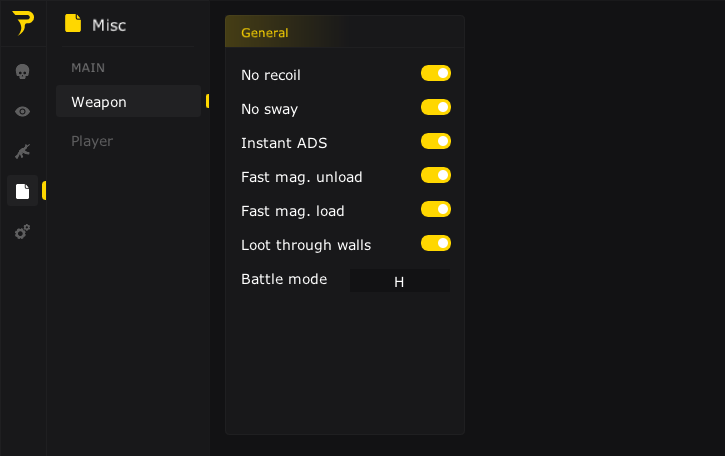This screenshot has height=456, width=725.
Task: Toggle the Fast mag. load switch
Action: (x=435, y=209)
